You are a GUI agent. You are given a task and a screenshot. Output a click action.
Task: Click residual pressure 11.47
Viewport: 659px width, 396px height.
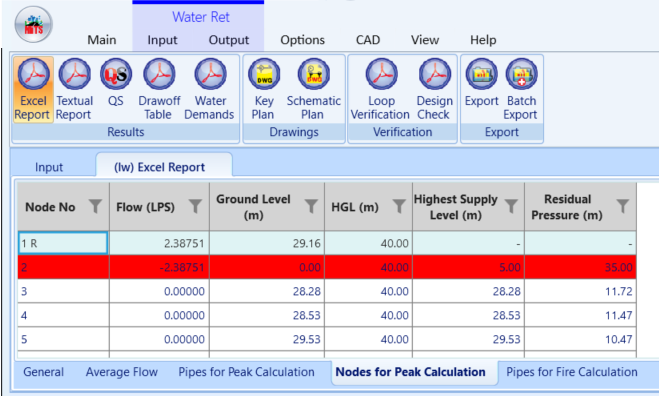[x=580, y=315]
